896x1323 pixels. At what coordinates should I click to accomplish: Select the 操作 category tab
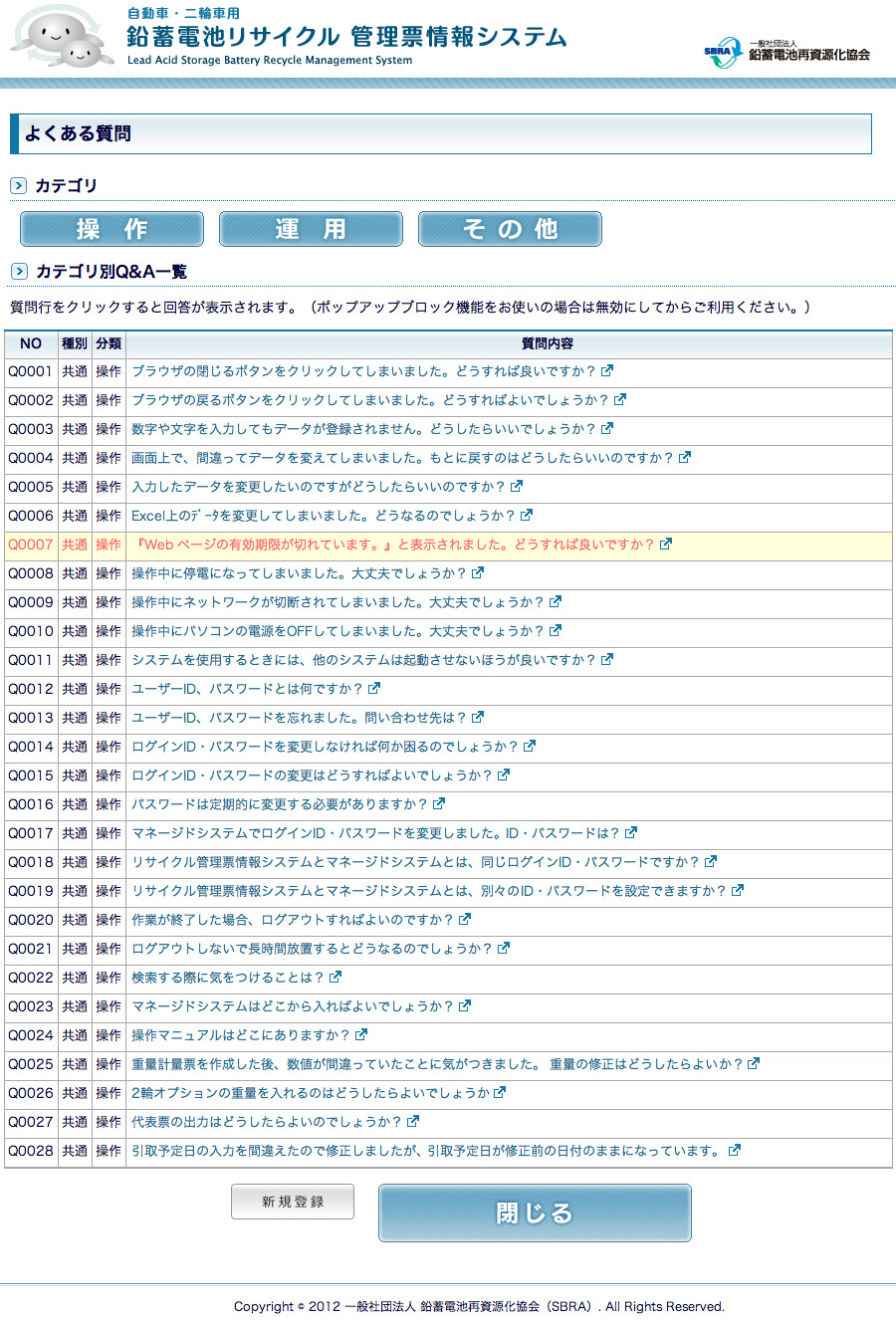pos(112,229)
